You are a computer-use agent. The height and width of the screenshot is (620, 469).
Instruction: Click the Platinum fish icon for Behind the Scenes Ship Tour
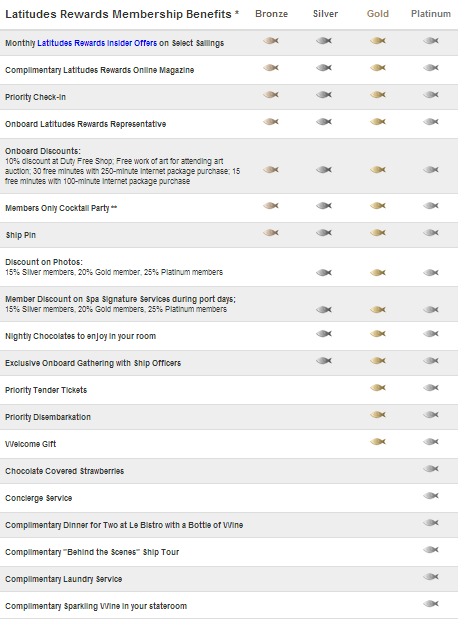pos(431,550)
